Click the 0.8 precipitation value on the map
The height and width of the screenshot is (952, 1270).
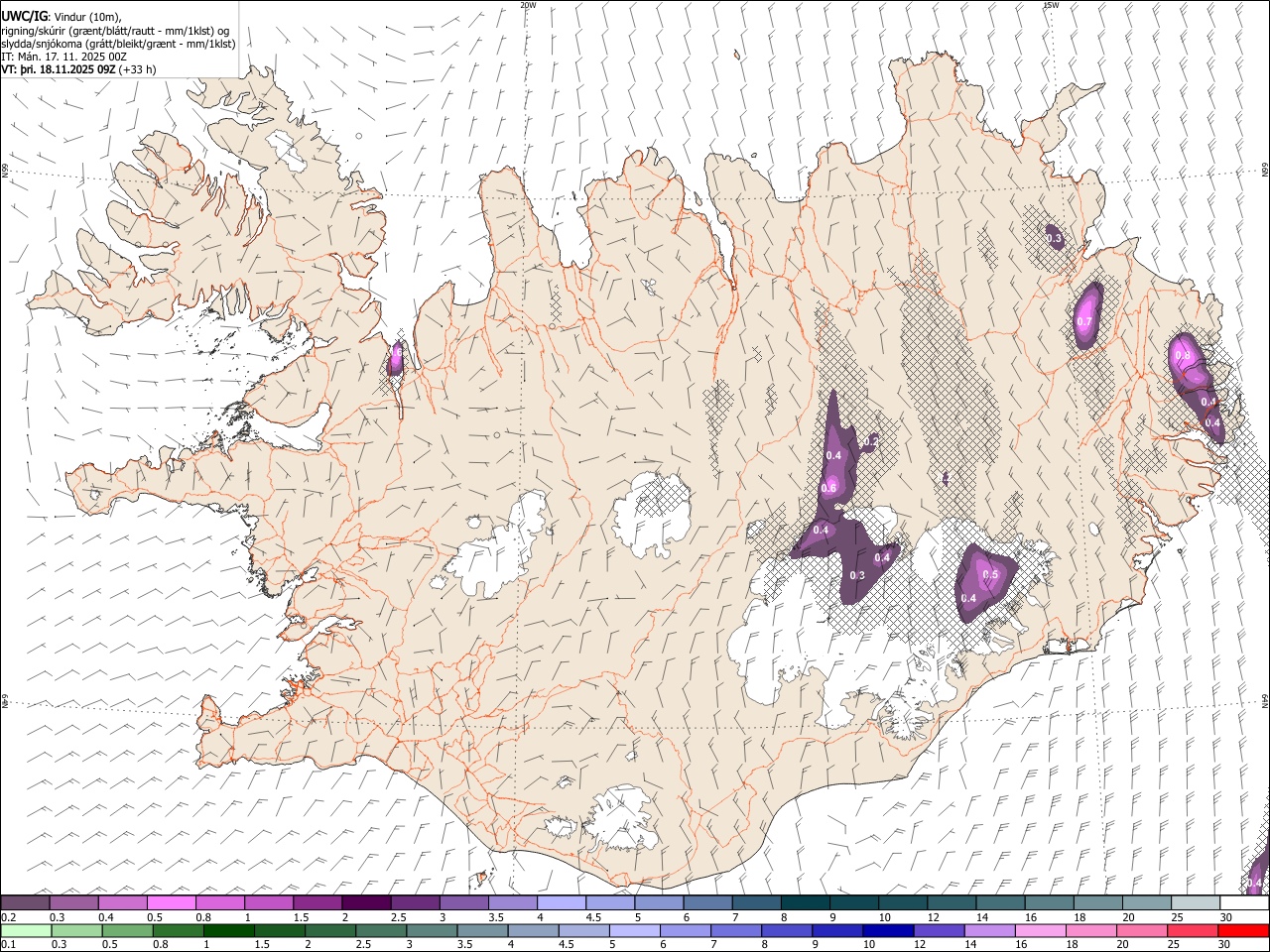(x=1182, y=355)
